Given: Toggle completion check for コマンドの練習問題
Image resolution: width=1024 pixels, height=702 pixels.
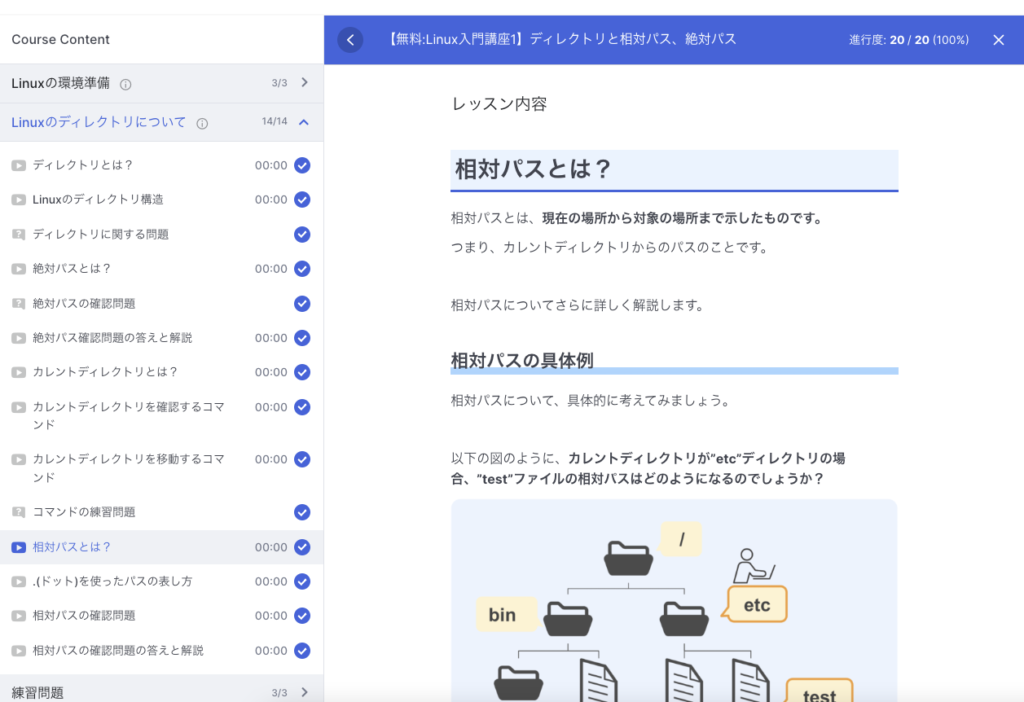Looking at the screenshot, I should [x=302, y=512].
